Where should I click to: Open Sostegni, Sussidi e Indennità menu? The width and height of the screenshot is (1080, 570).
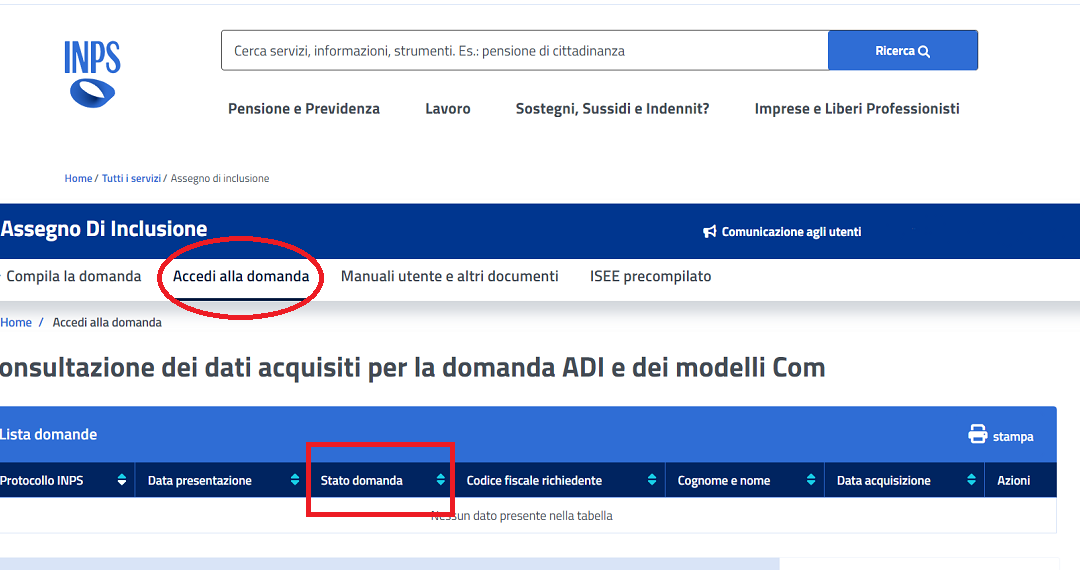pyautogui.click(x=612, y=109)
